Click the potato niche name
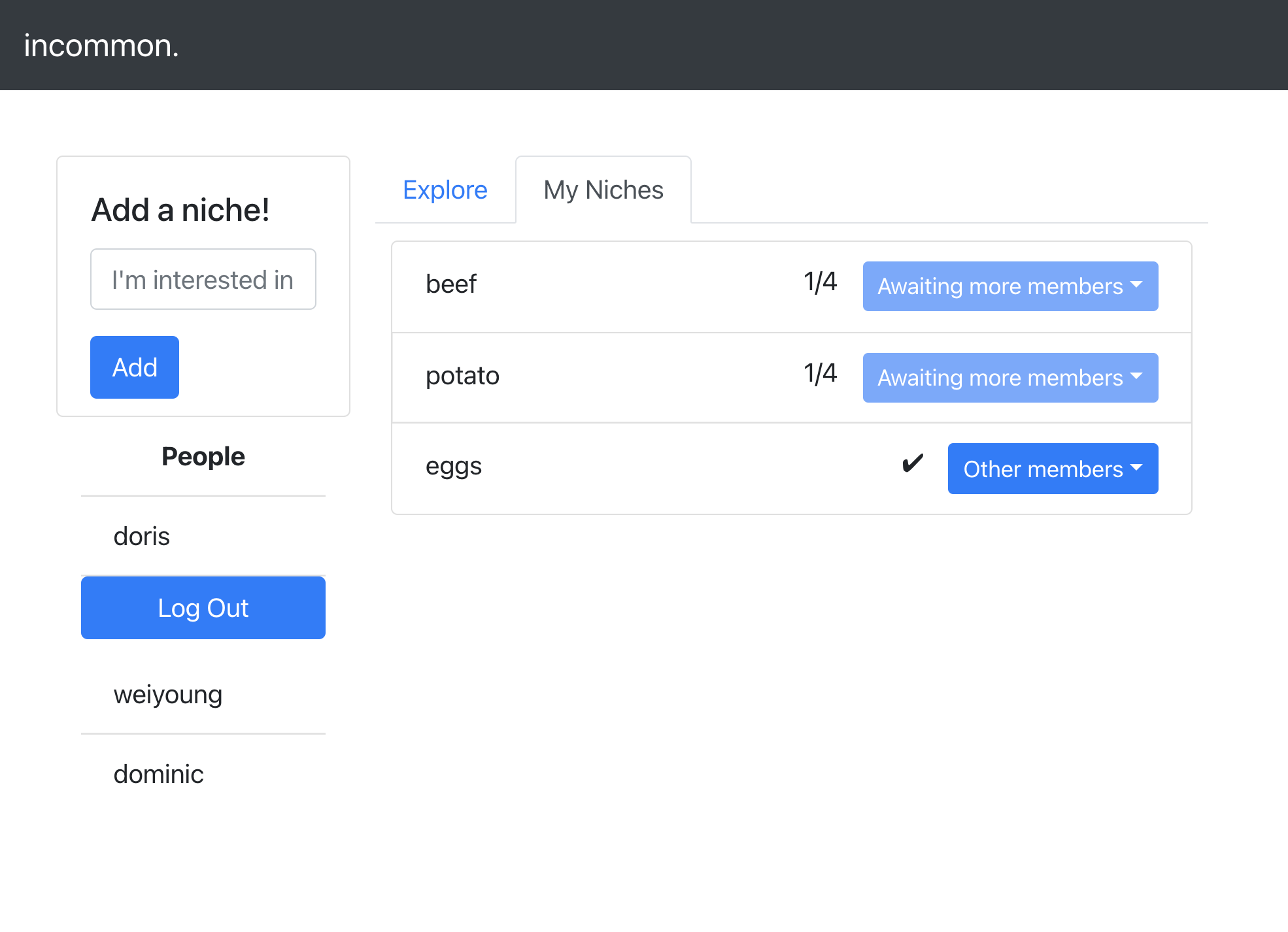Screen dimensions: 1288x932 click(462, 376)
